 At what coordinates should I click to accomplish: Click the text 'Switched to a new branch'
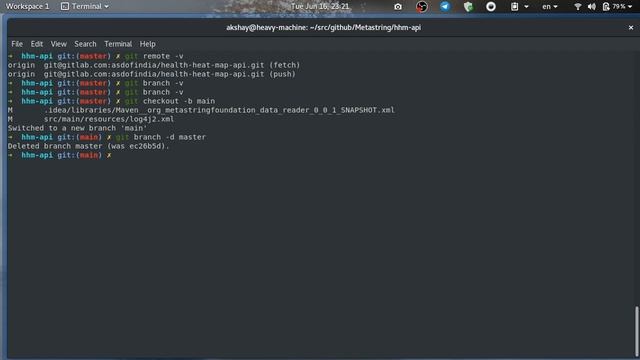62,128
